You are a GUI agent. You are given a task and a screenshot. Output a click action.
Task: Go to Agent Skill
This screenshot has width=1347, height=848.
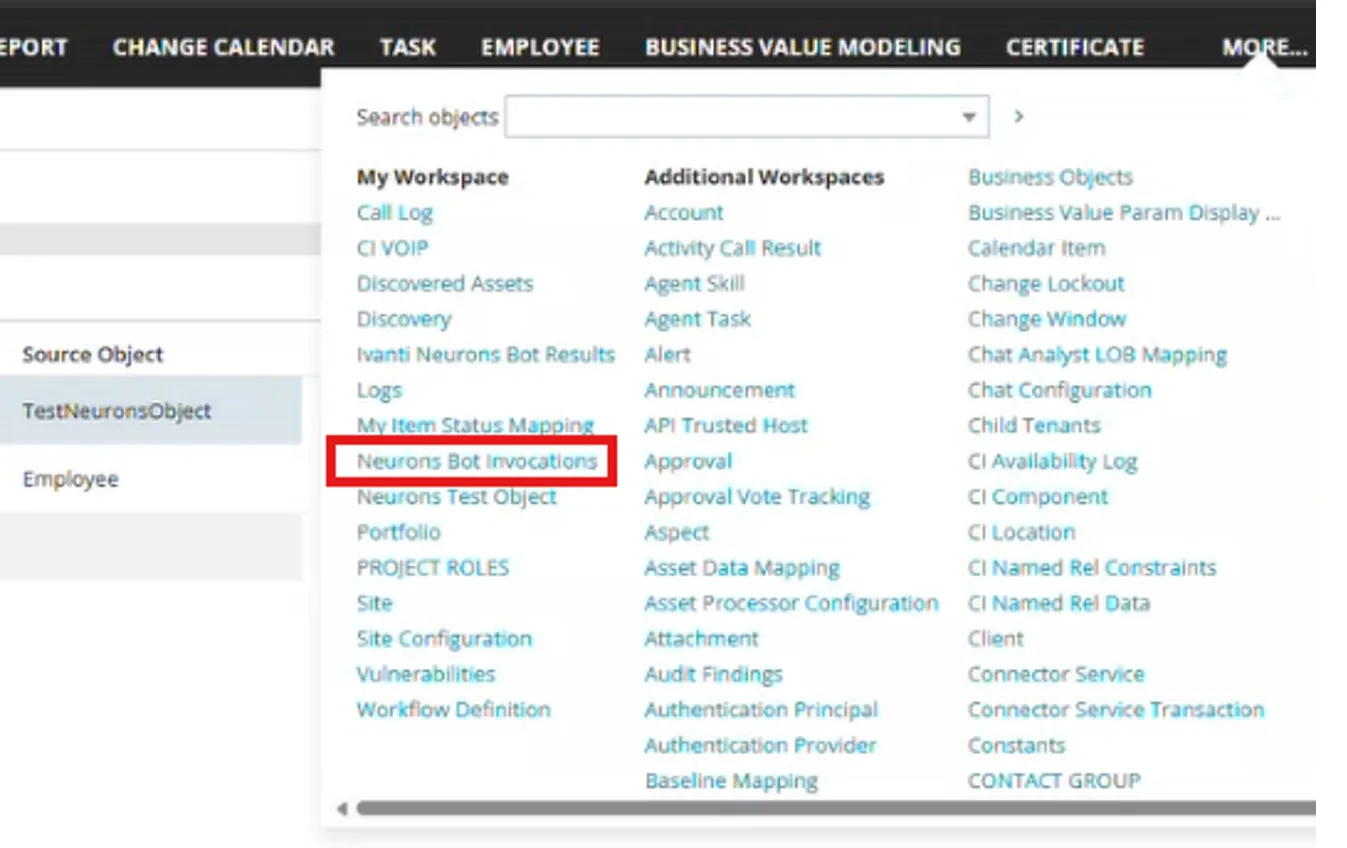(x=694, y=283)
